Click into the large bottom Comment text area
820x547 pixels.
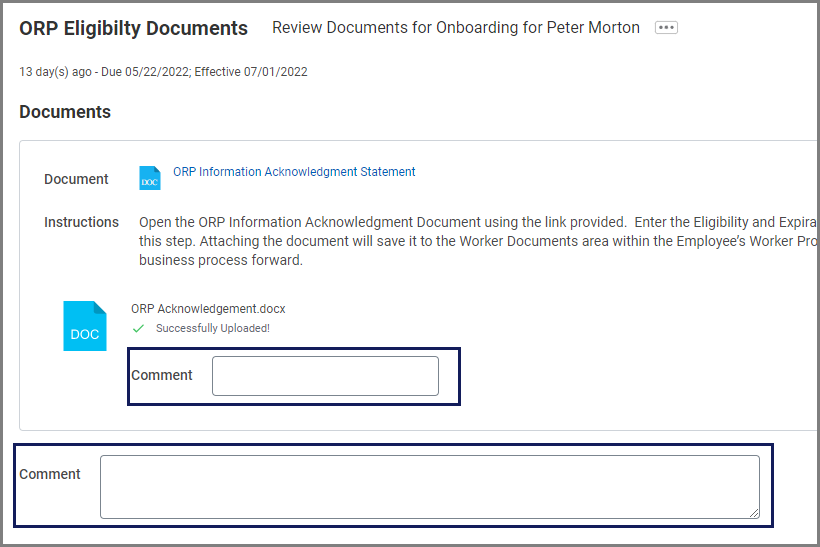point(429,486)
